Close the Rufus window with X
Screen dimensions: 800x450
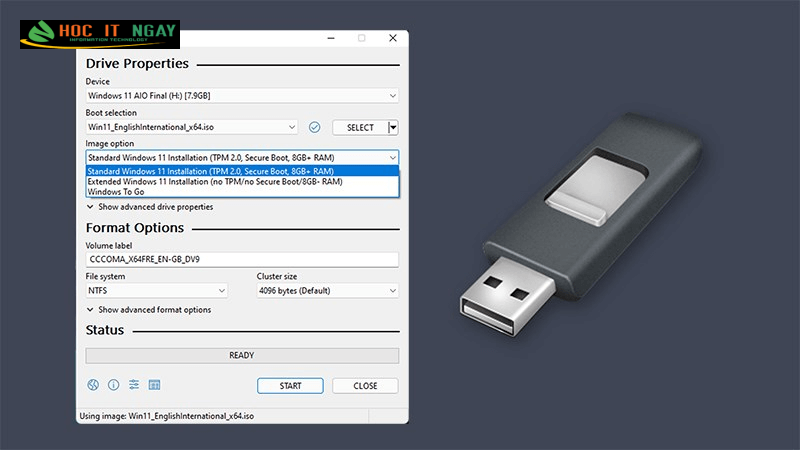[x=393, y=38]
